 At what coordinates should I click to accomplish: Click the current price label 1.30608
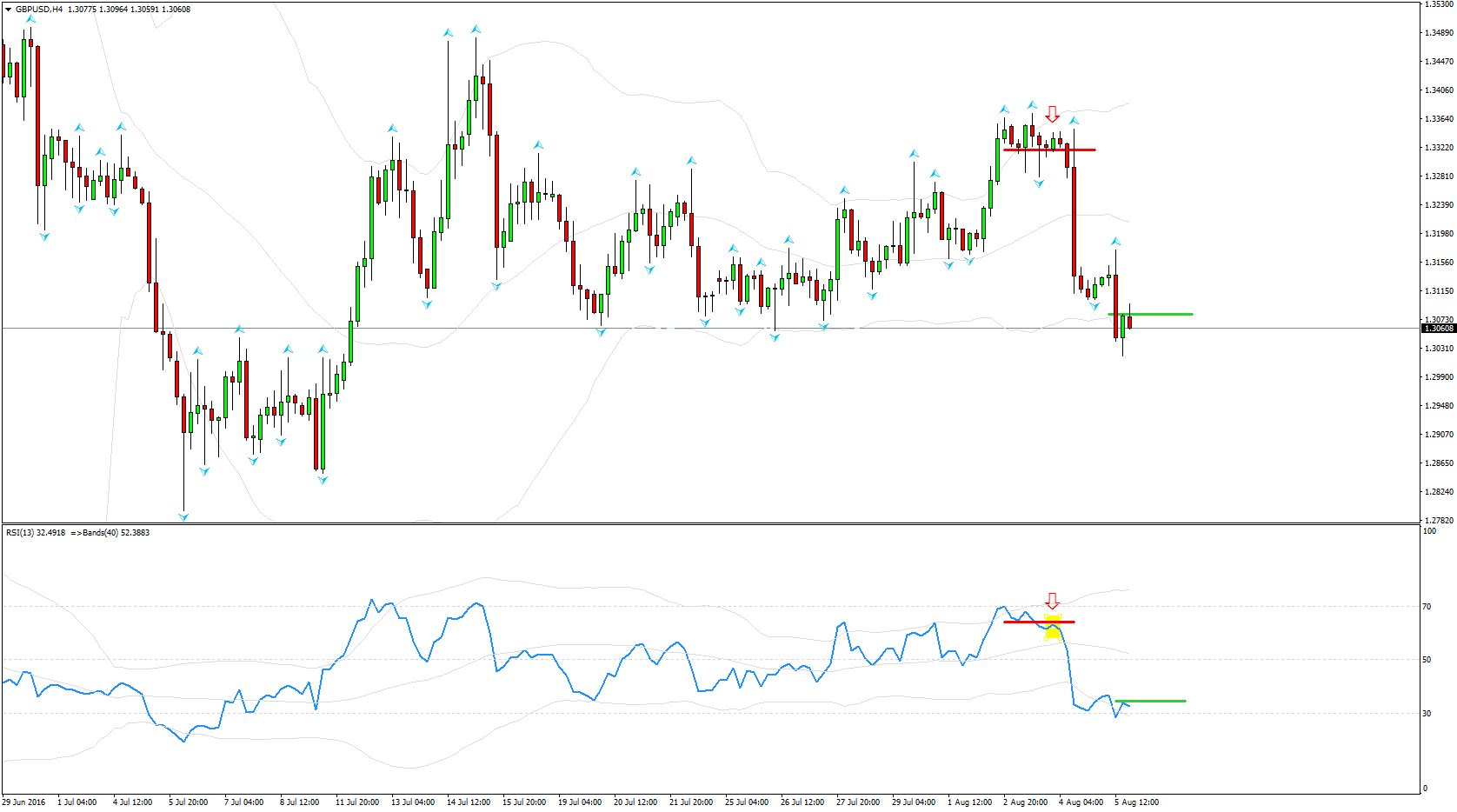pos(1439,329)
